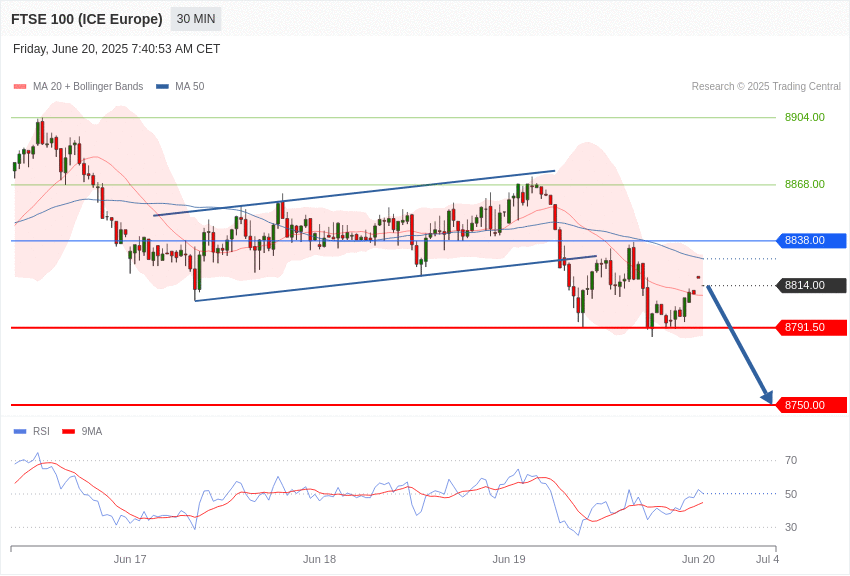Screen dimensions: 850x576
Task: Toggle the MA 50 legend label
Action: [x=190, y=86]
